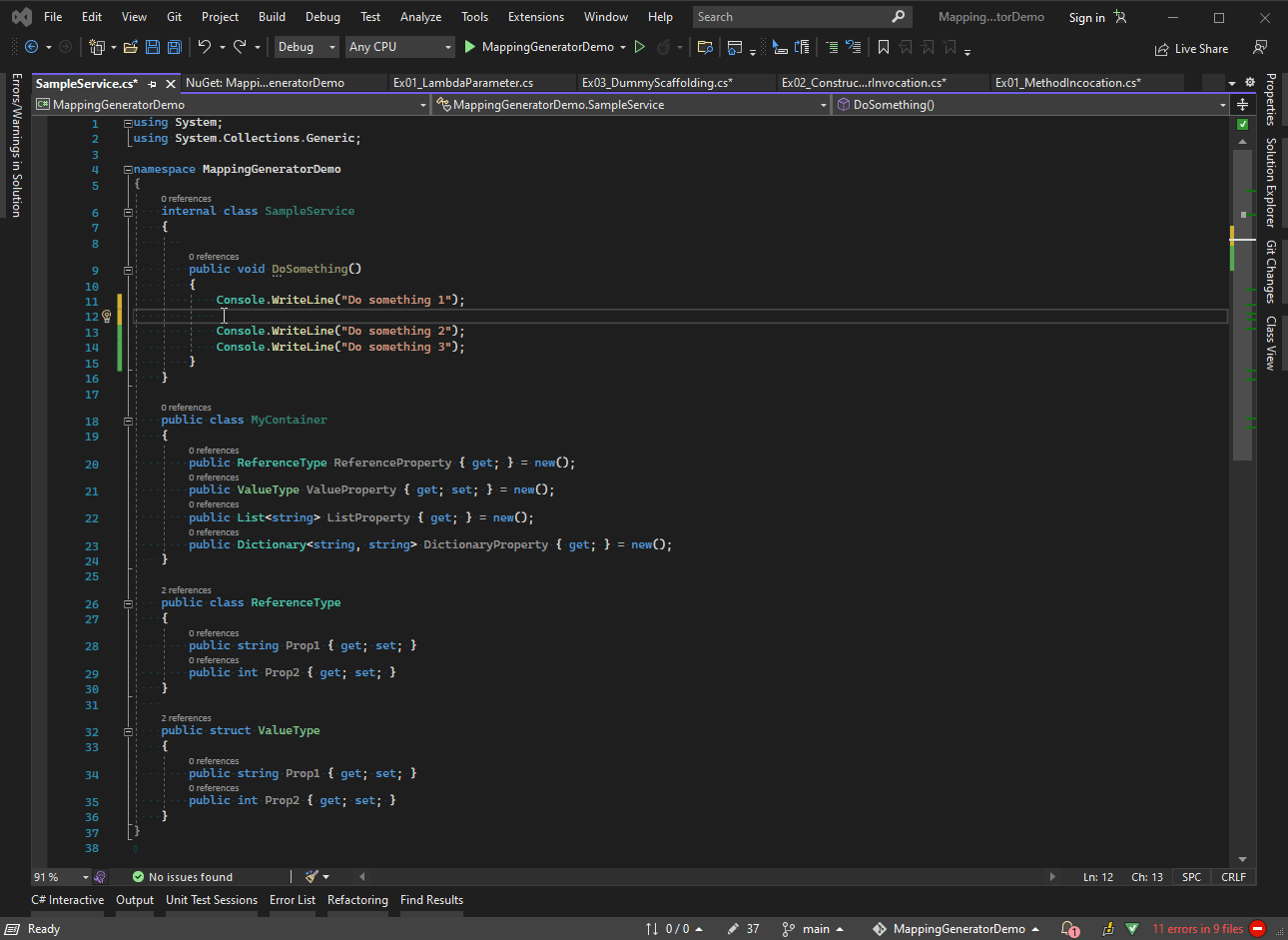Screen dimensions: 1288x940
Task: Click the pencil pending changes icon showing 37
Action: click(734, 929)
